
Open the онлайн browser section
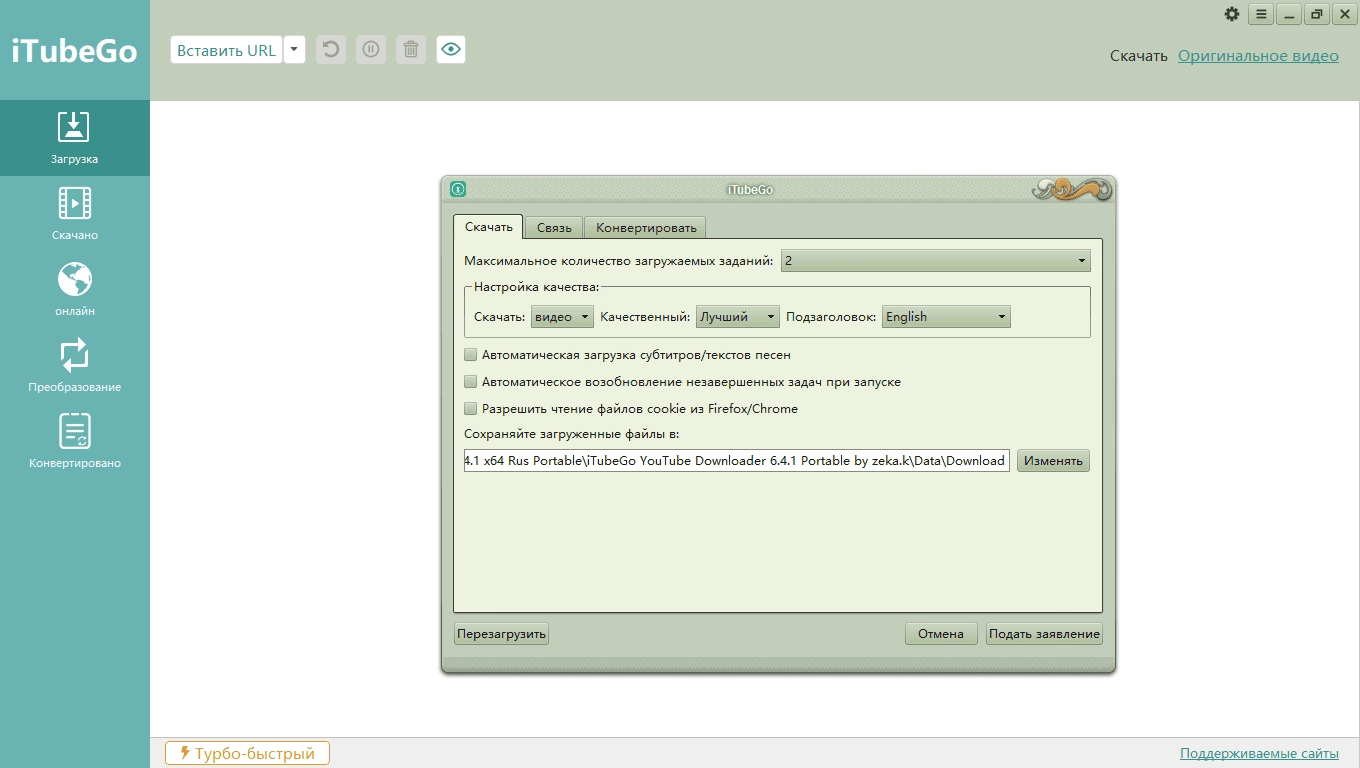(x=75, y=290)
